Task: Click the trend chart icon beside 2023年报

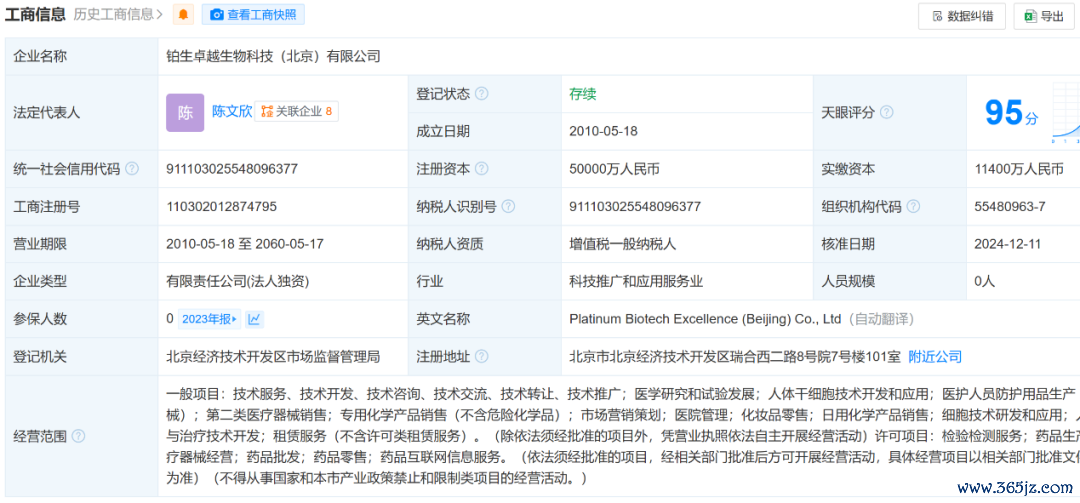Action: click(x=254, y=319)
